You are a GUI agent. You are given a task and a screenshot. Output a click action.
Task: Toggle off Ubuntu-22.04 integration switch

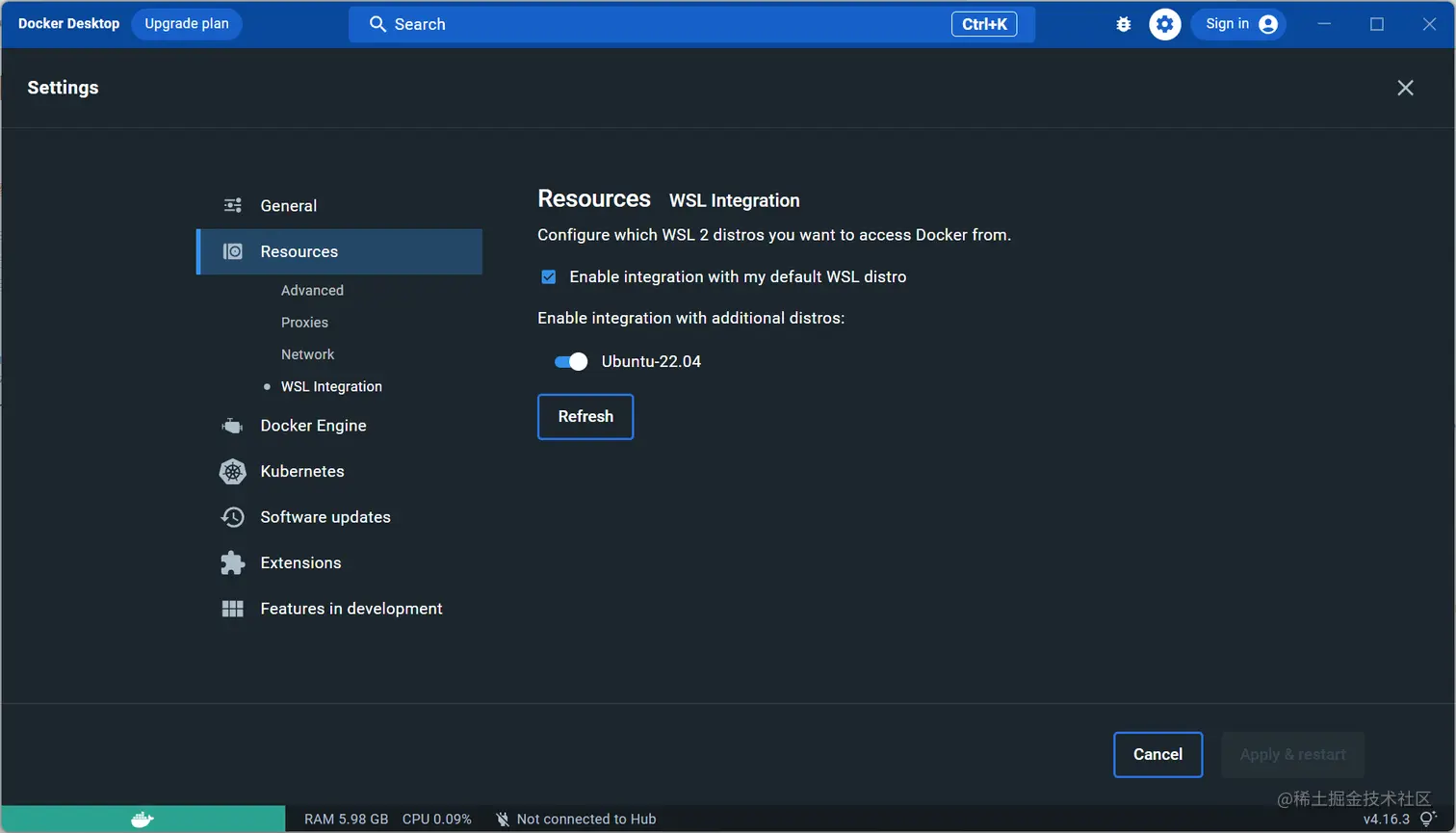click(x=571, y=362)
